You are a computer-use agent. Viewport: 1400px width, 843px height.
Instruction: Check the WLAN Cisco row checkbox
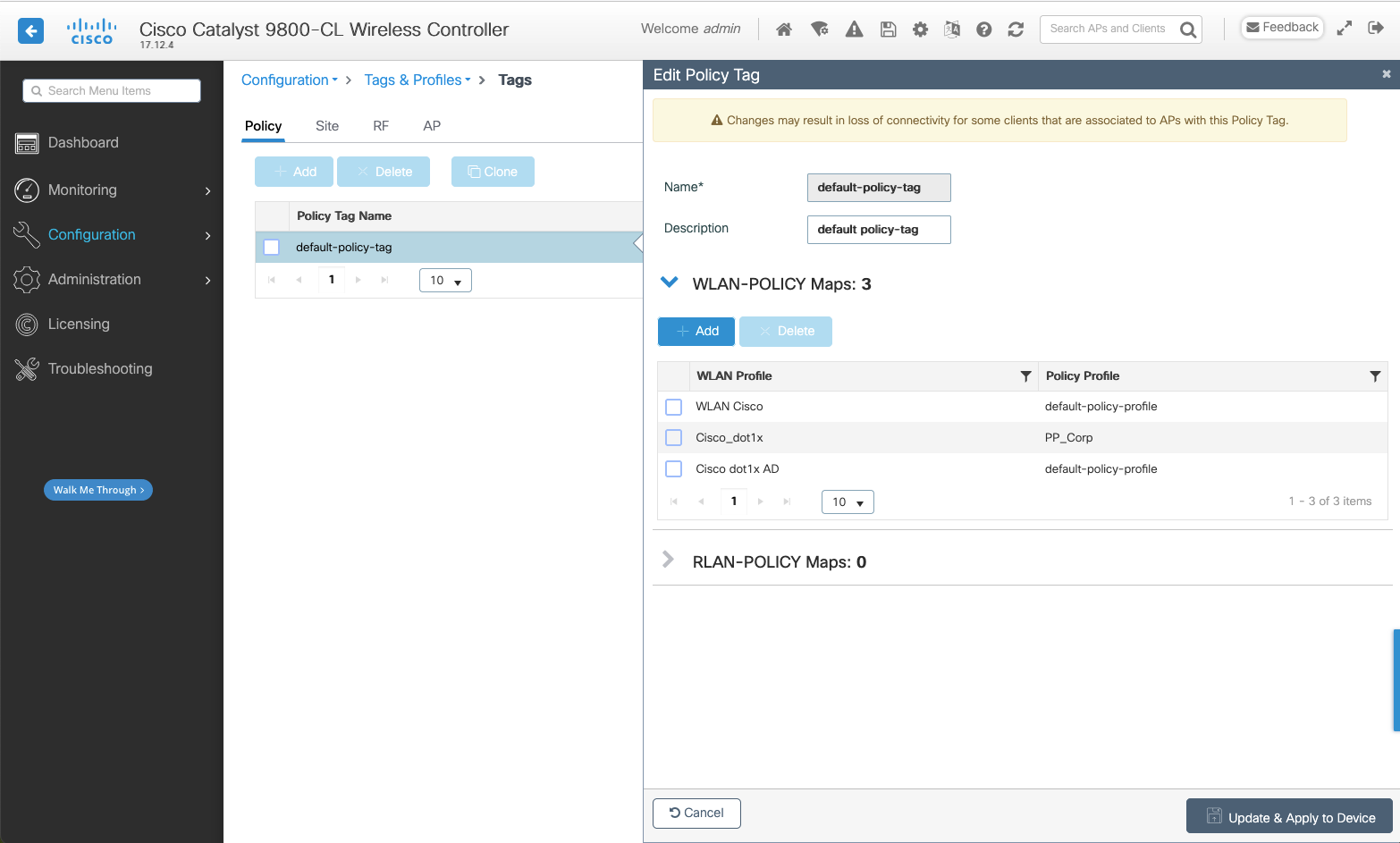pyautogui.click(x=674, y=407)
